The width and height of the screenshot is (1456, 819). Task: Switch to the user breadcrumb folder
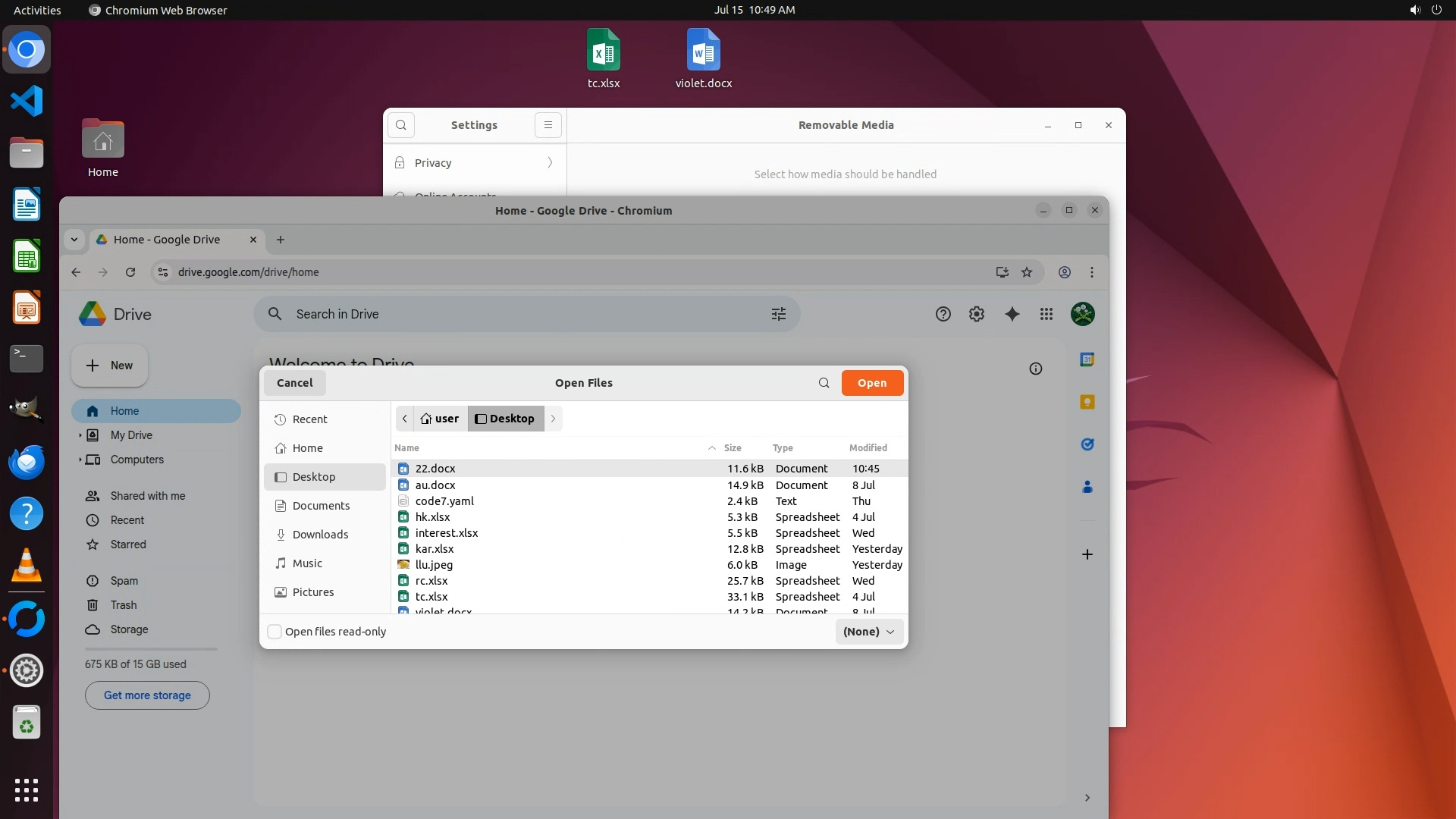[440, 419]
